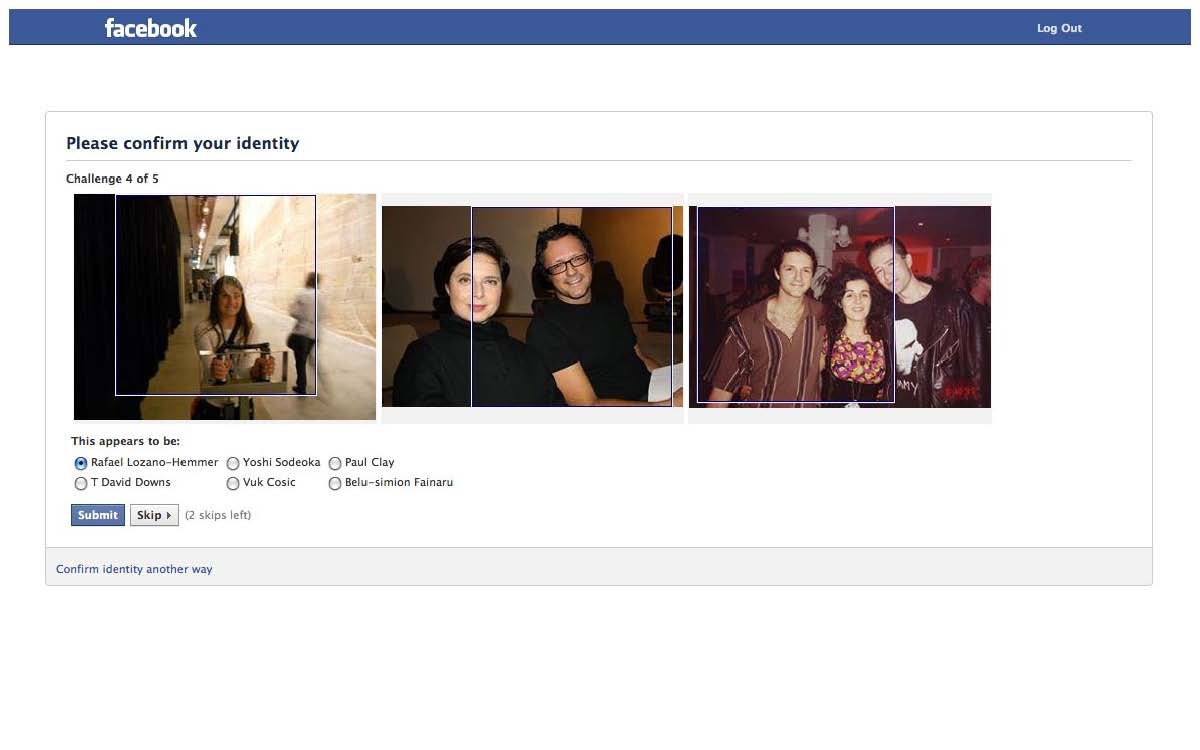This screenshot has height=750, width=1200.
Task: Select Rafael Lozano-Hemmer radio option
Action: point(81,463)
